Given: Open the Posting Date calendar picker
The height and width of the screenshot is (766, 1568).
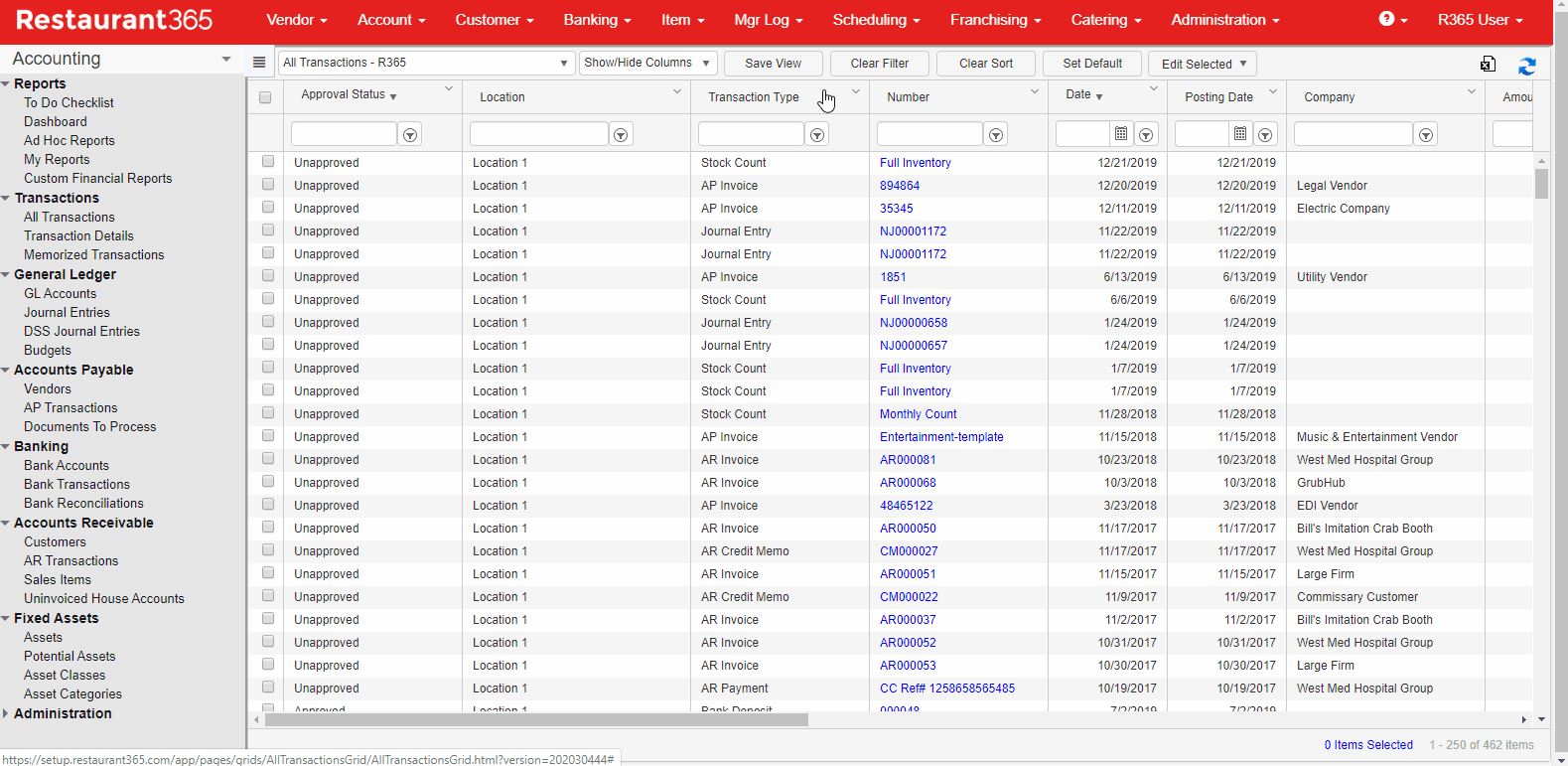Looking at the screenshot, I should point(1240,134).
